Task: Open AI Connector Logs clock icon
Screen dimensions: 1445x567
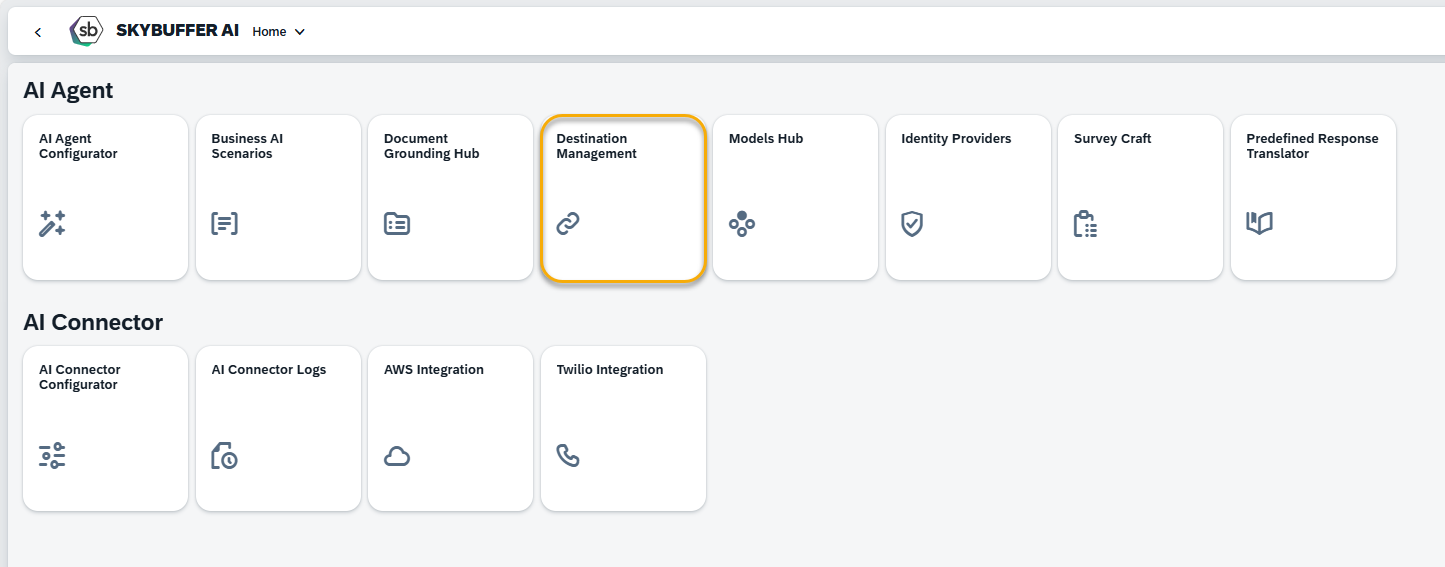Action: pos(224,456)
